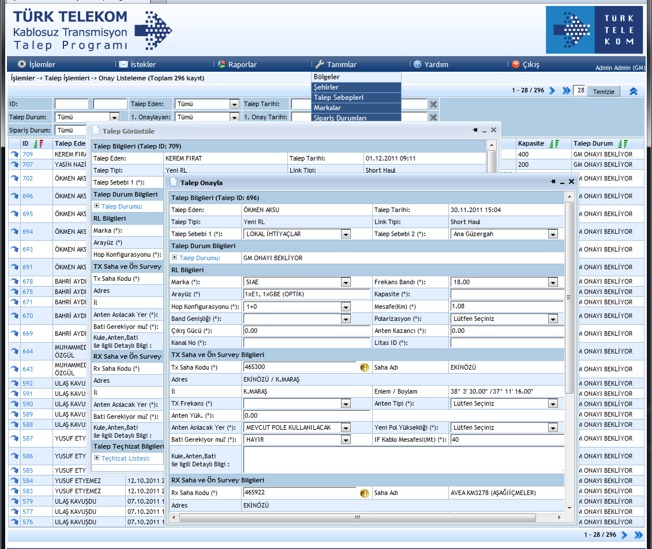The image size is (652, 549).
Task: Click the Çıkış menu item
Action: (x=526, y=64)
